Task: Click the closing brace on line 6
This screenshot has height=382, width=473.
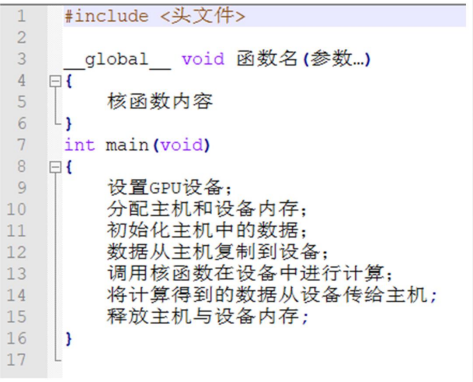Action: (69, 124)
